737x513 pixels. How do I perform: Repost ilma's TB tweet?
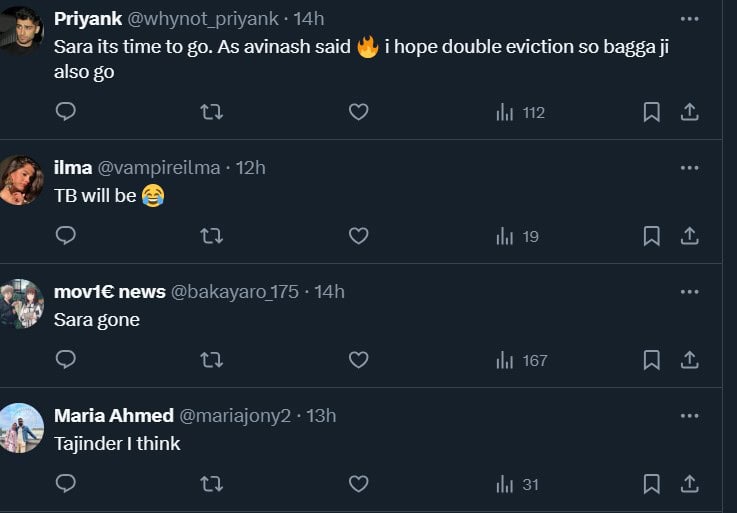coord(212,236)
